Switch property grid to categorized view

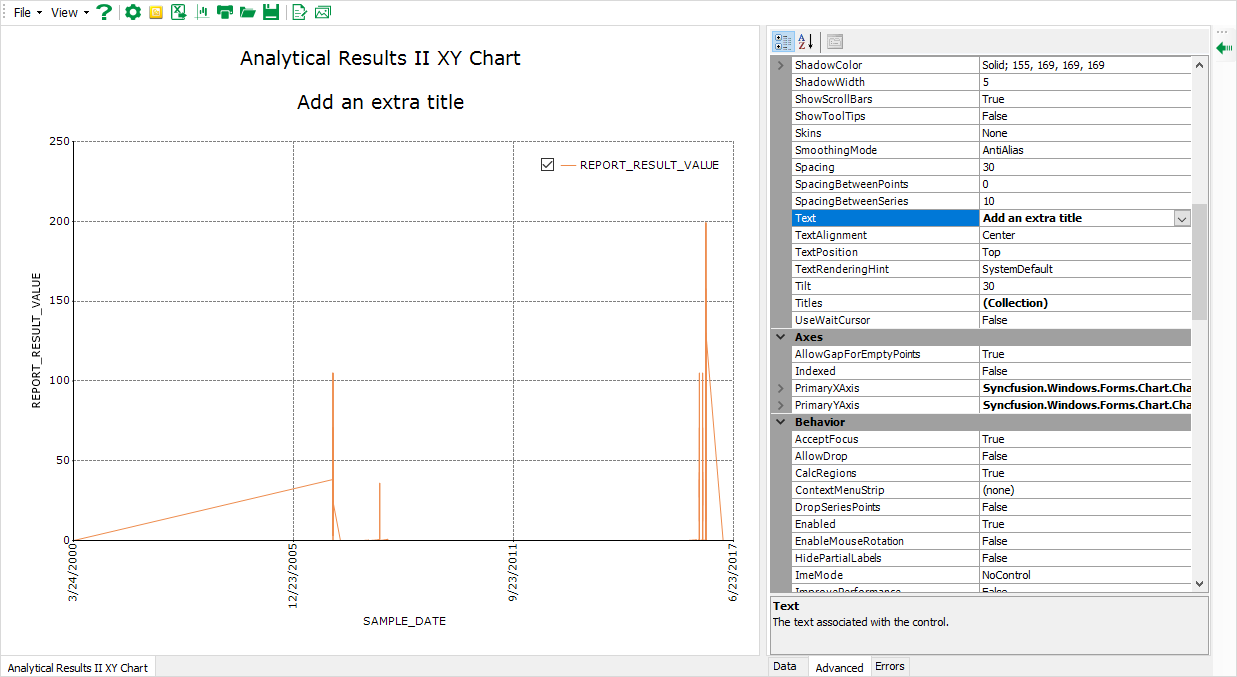point(784,42)
